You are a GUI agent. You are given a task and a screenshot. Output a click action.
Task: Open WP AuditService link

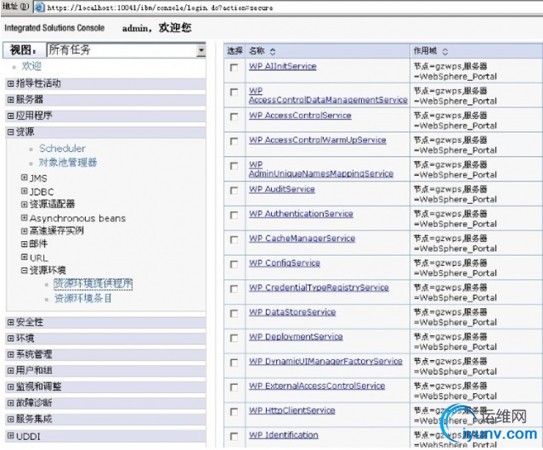pos(282,189)
